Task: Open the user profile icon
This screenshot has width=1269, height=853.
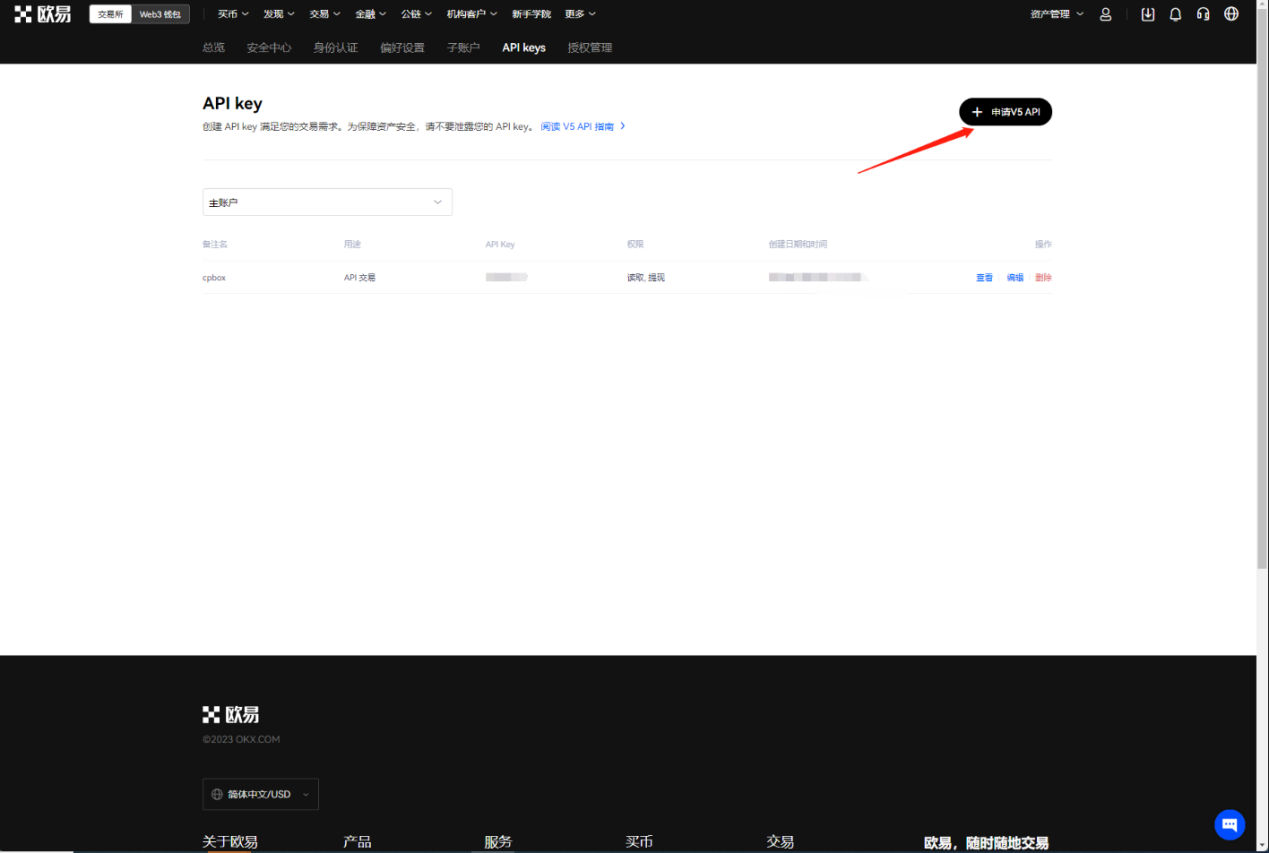Action: pos(1105,14)
